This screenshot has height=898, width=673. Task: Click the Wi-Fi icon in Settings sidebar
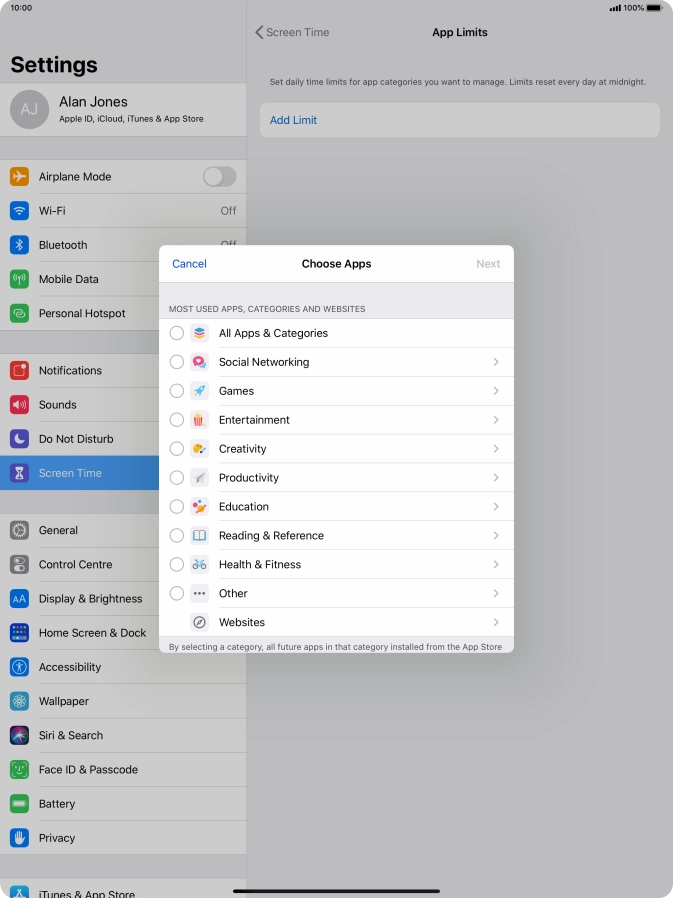tap(19, 211)
